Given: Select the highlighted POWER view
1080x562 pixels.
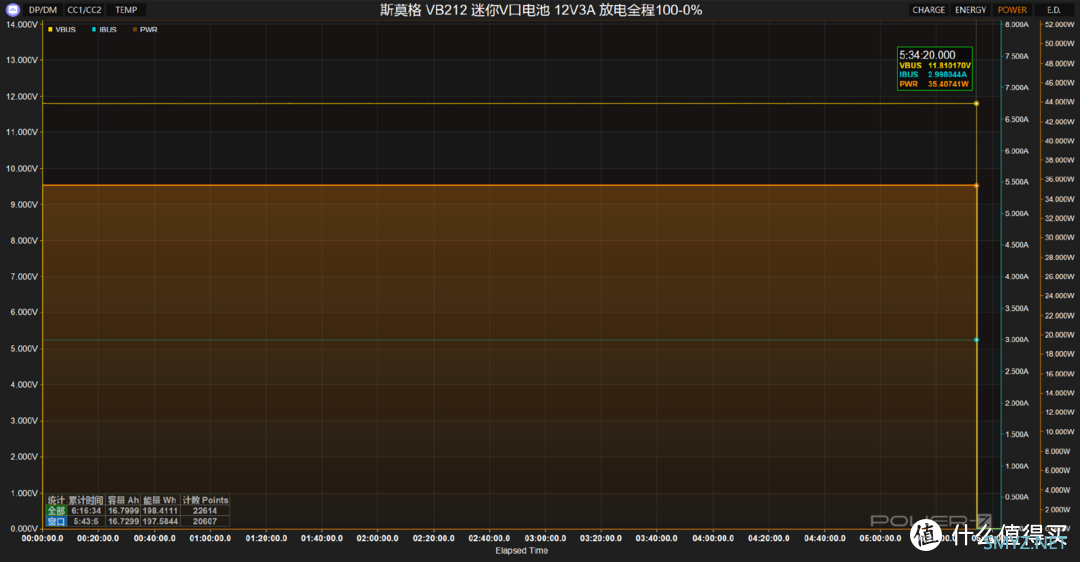Looking at the screenshot, I should click(x=1012, y=10).
